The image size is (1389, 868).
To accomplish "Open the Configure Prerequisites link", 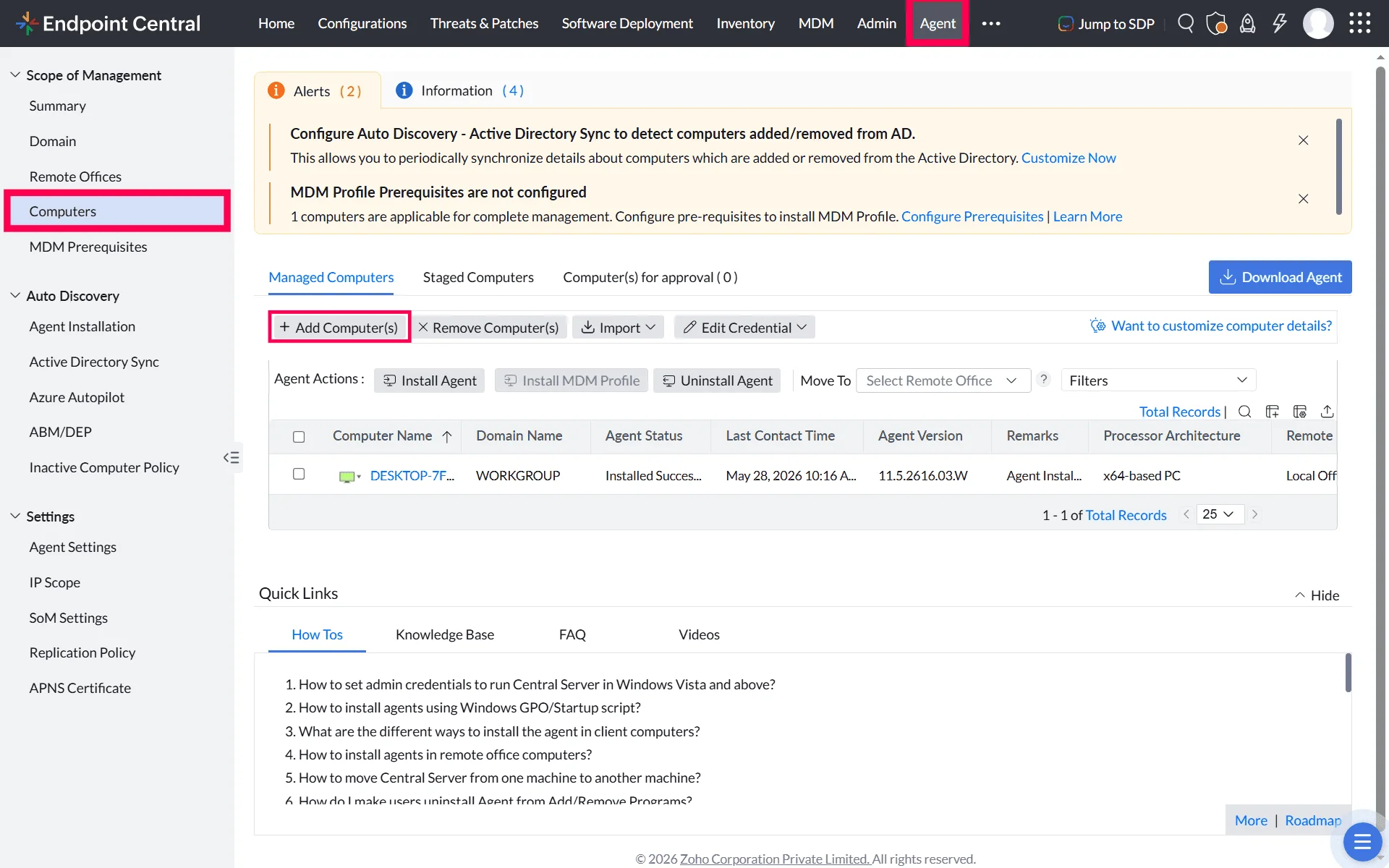I will point(972,216).
